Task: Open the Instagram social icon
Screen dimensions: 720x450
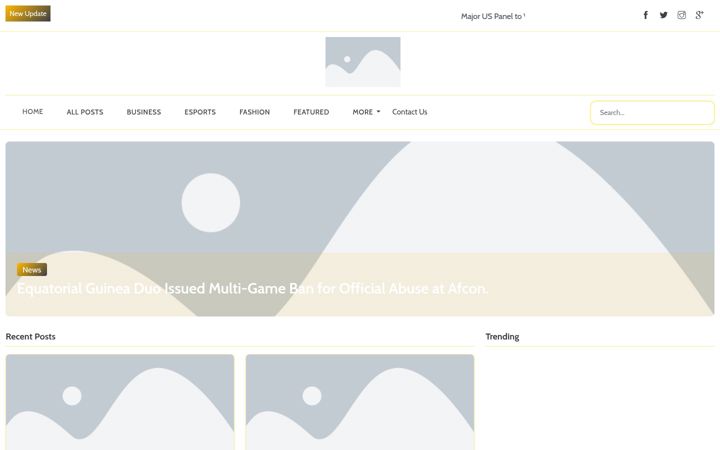Action: (681, 15)
